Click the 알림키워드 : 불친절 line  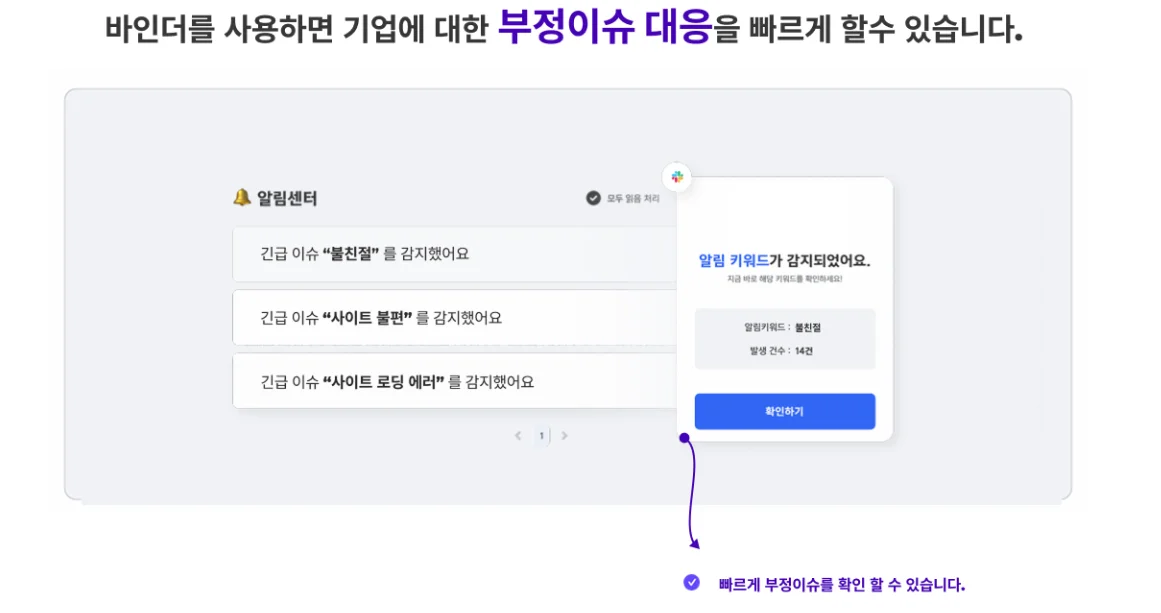click(x=783, y=328)
